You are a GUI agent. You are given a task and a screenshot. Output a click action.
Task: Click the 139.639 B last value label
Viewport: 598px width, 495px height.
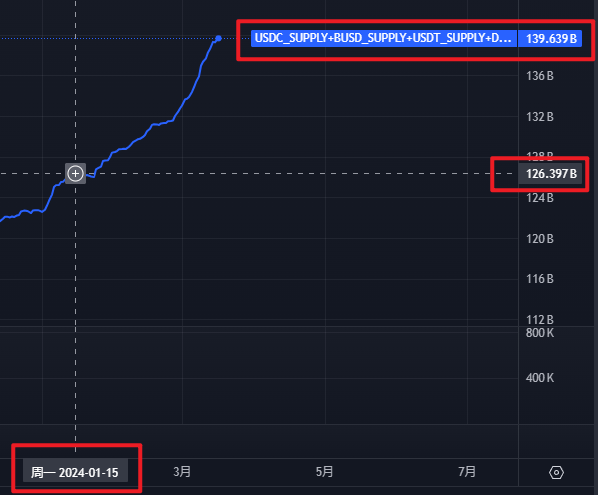click(551, 38)
